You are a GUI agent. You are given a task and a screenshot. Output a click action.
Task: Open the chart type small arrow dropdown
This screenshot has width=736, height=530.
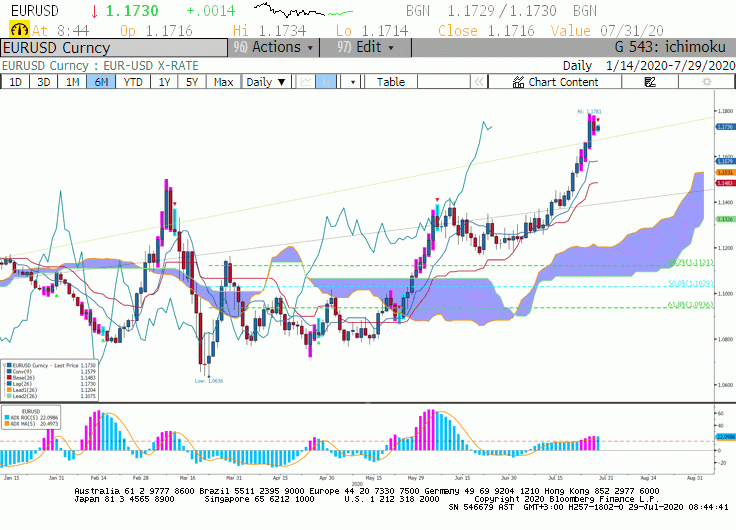353,83
